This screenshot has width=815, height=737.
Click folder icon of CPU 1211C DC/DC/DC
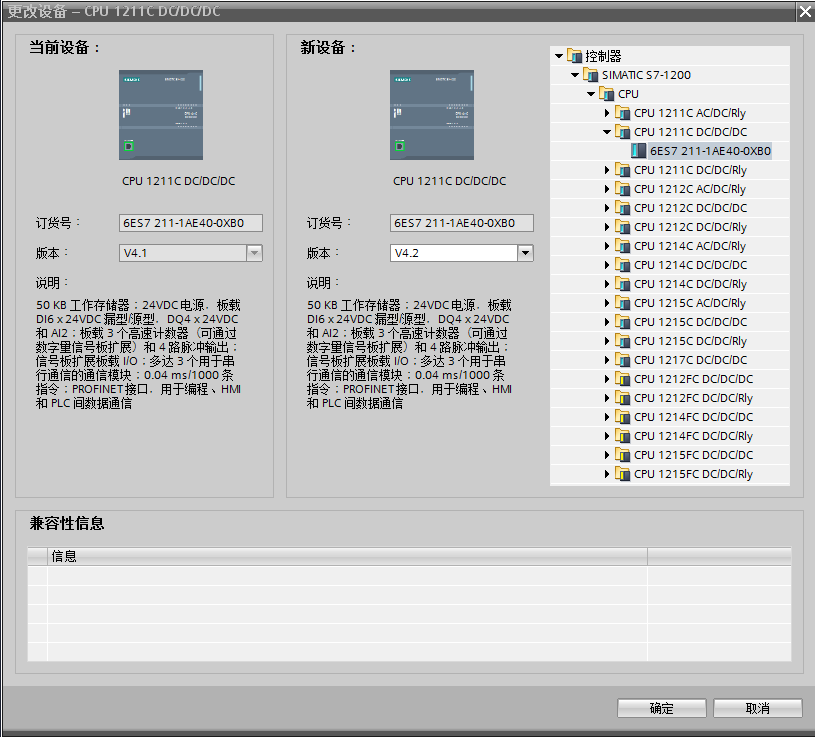(x=623, y=131)
